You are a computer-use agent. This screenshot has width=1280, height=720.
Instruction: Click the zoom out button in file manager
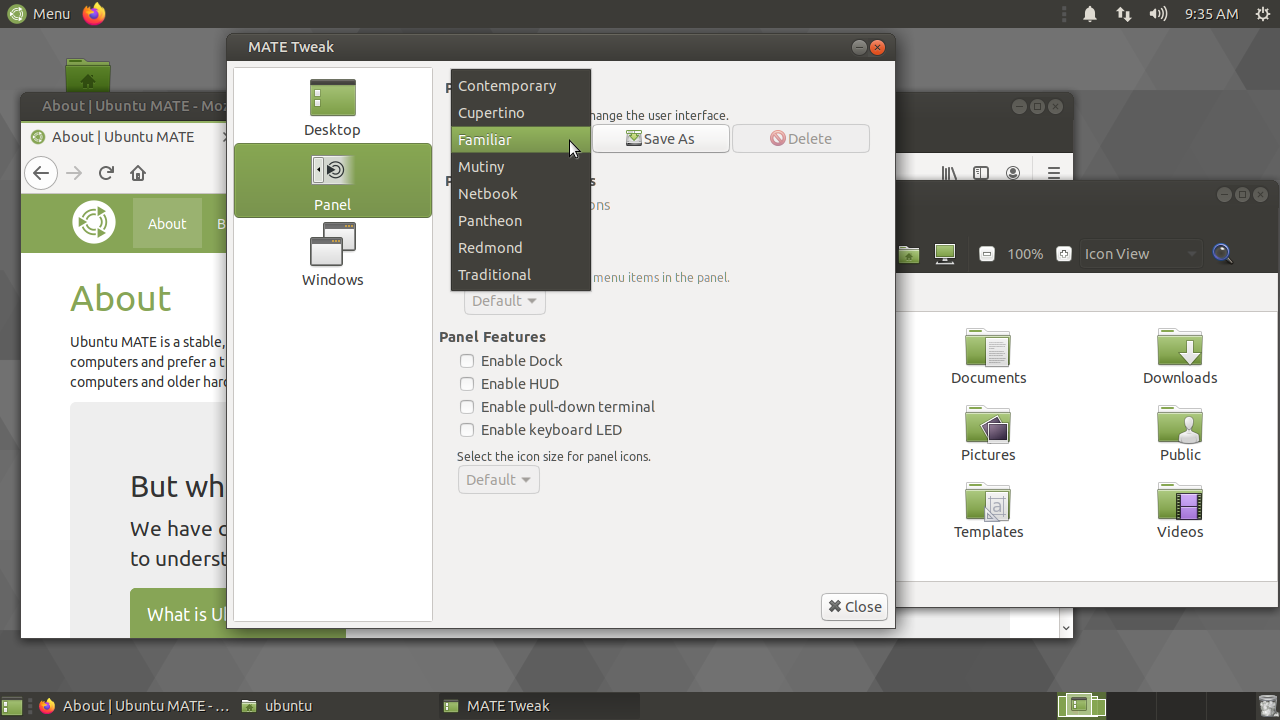click(987, 254)
